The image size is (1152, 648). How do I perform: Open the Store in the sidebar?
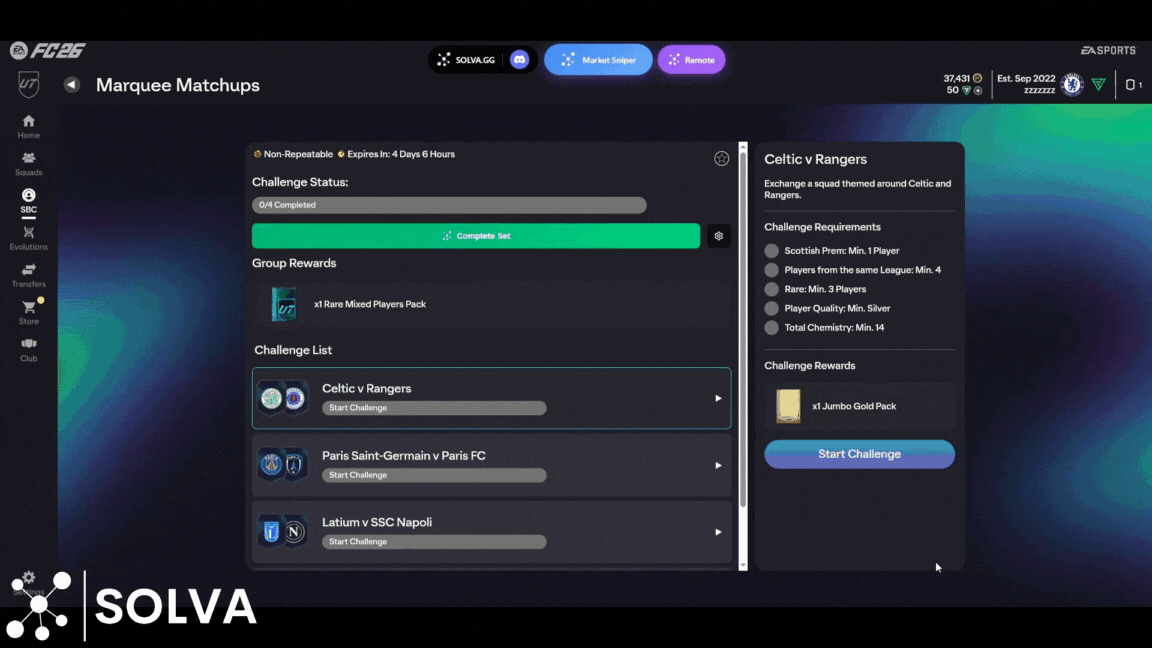pyautogui.click(x=29, y=313)
